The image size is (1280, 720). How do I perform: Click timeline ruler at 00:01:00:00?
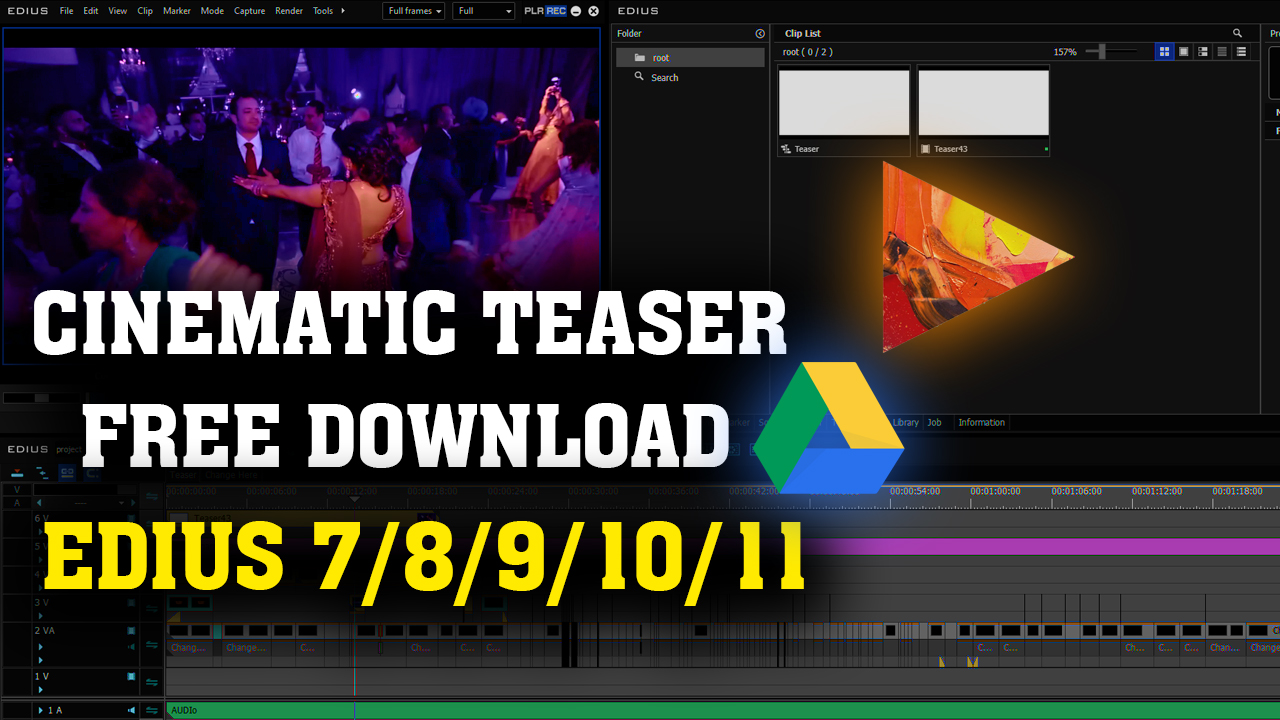pos(995,492)
